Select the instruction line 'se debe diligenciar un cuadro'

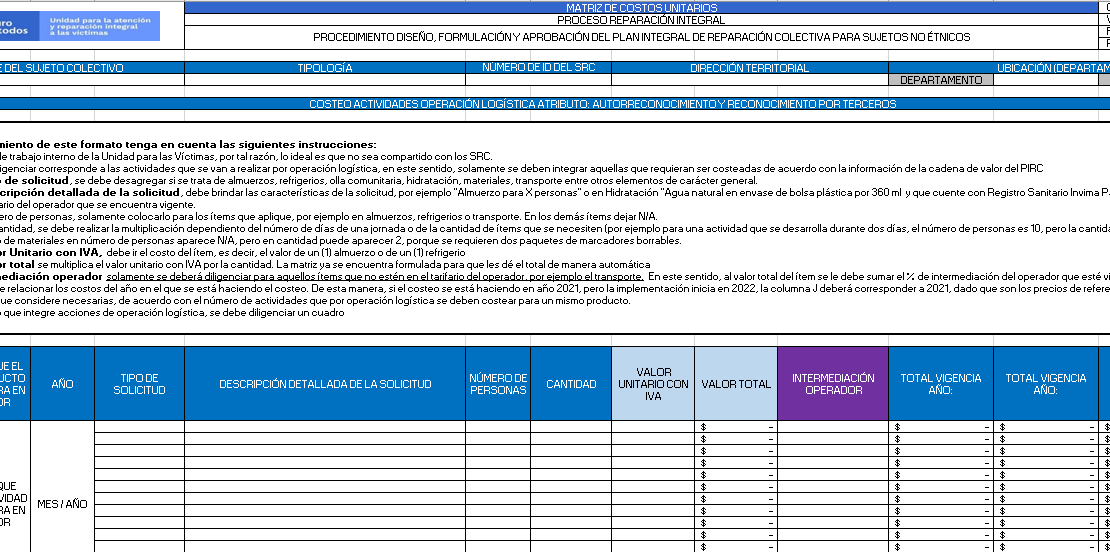[173, 313]
